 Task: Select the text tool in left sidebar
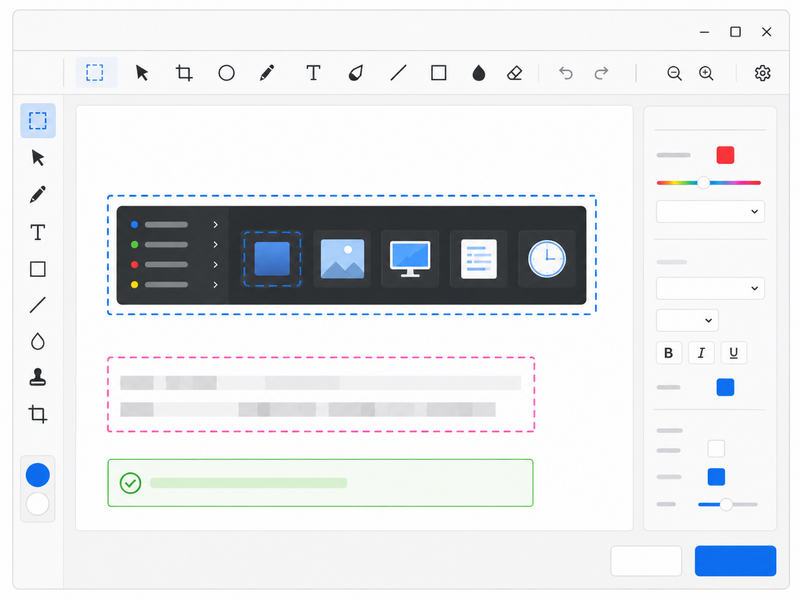(x=38, y=232)
